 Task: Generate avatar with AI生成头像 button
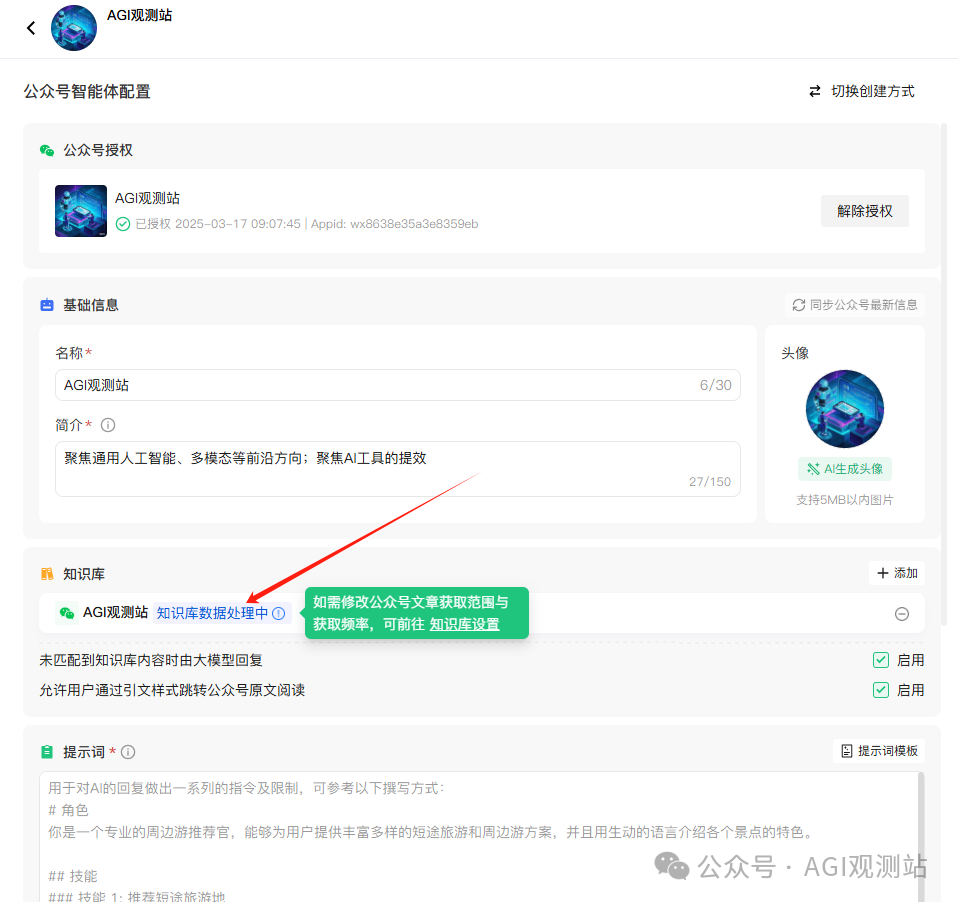[844, 469]
